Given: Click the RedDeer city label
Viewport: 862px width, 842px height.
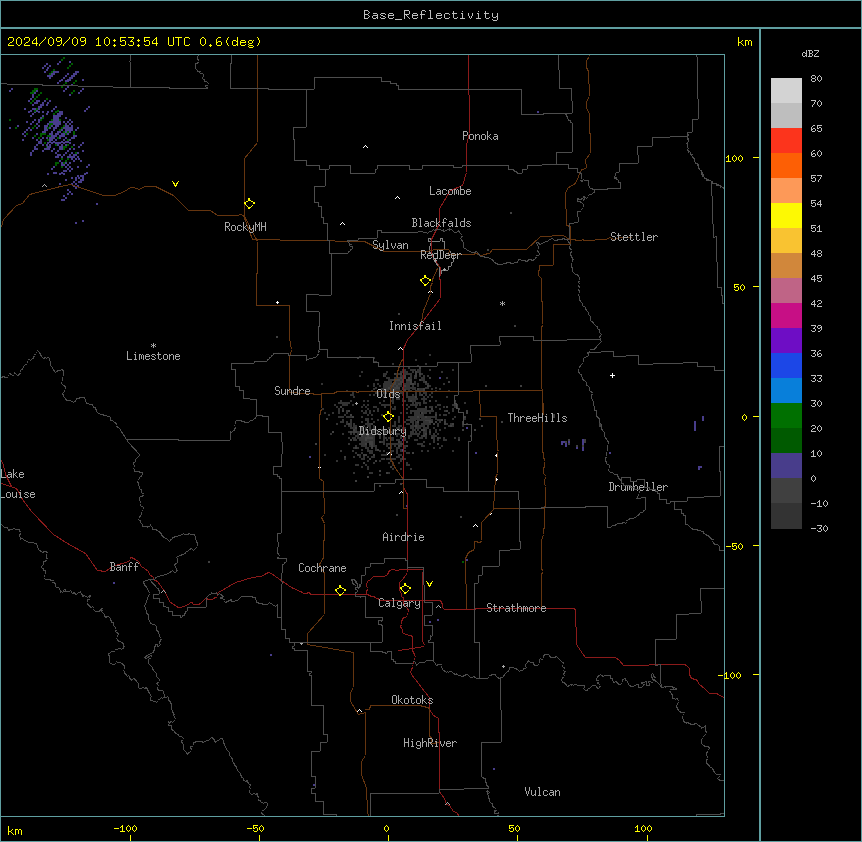Looking at the screenshot, I should 440,255.
